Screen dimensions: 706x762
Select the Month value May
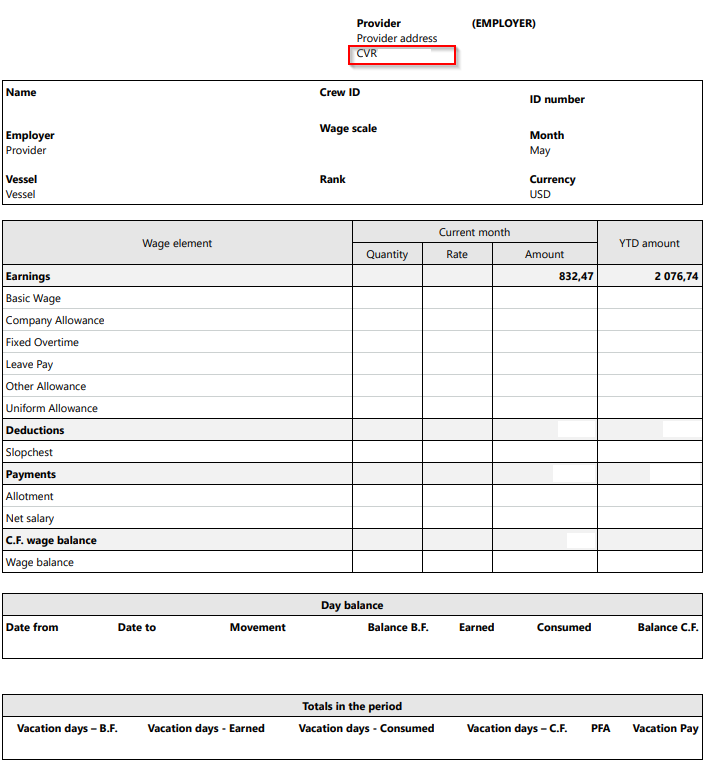click(539, 151)
